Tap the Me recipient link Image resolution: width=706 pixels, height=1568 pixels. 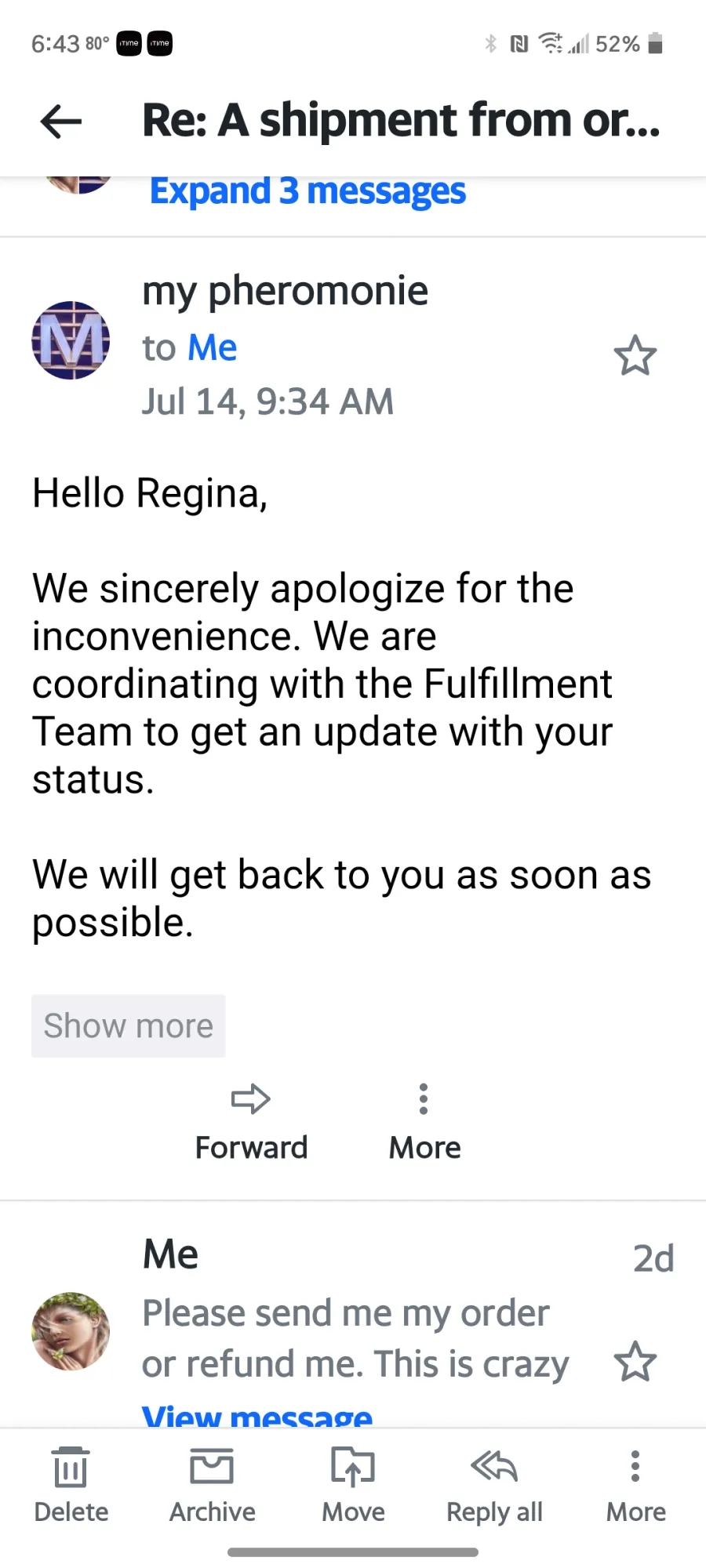pos(212,347)
